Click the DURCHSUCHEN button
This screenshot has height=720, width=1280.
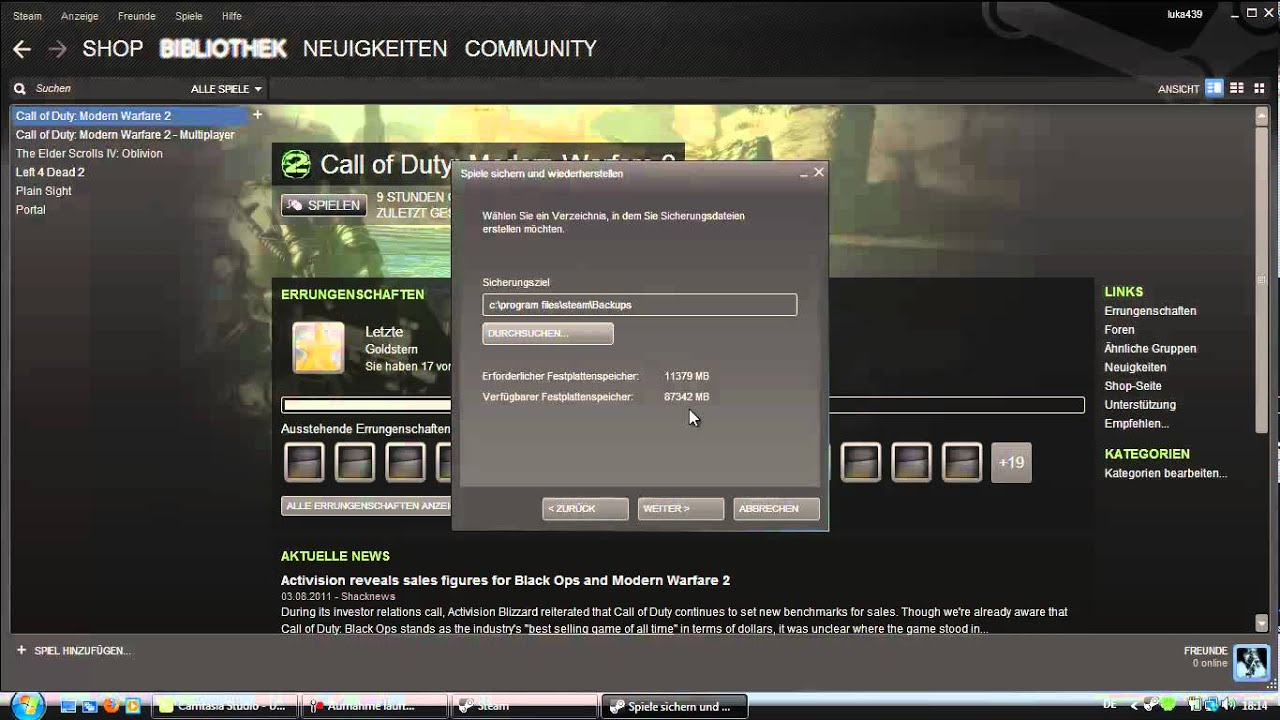pos(548,333)
